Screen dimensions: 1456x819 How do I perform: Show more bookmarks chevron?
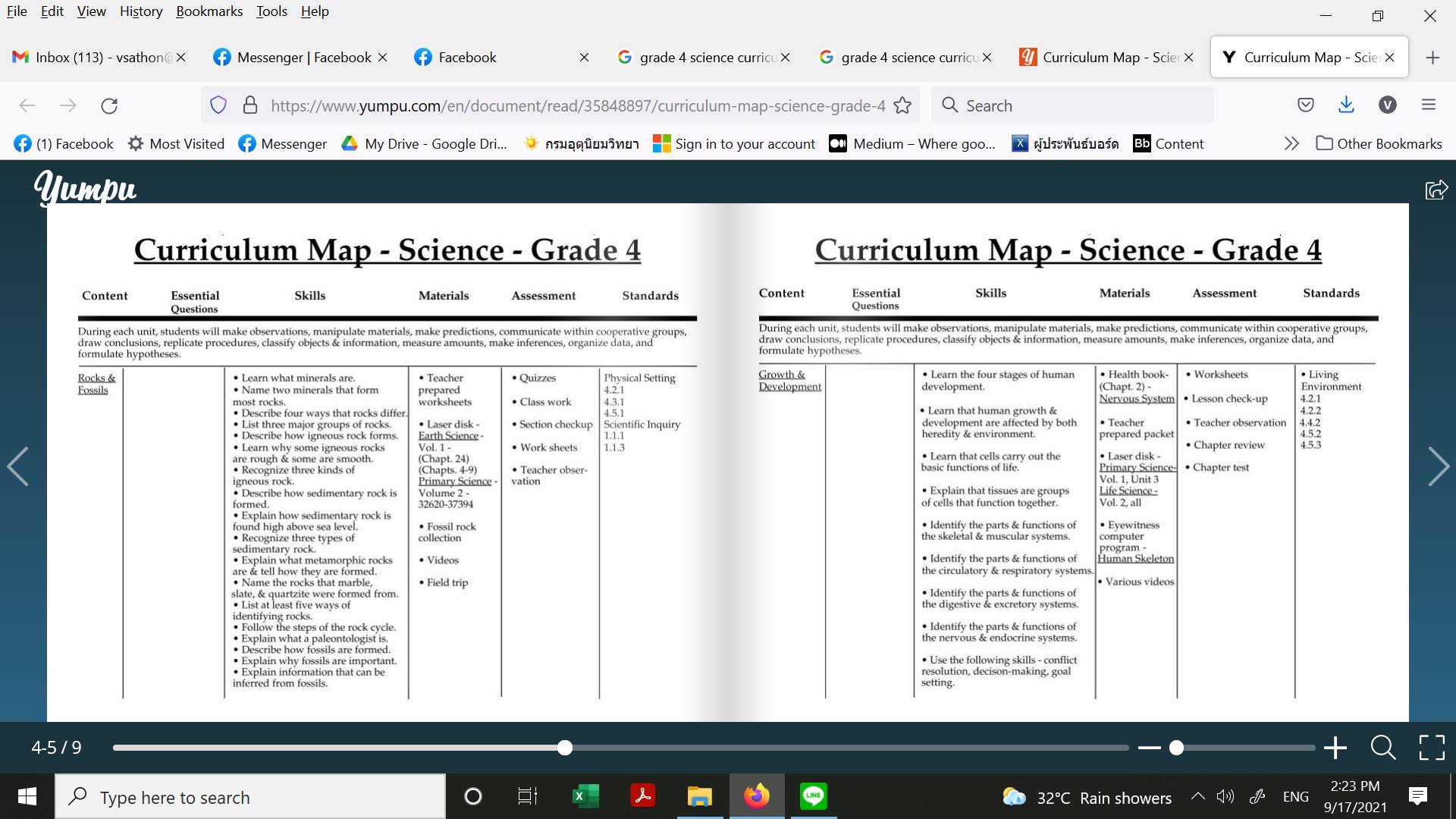[1291, 143]
